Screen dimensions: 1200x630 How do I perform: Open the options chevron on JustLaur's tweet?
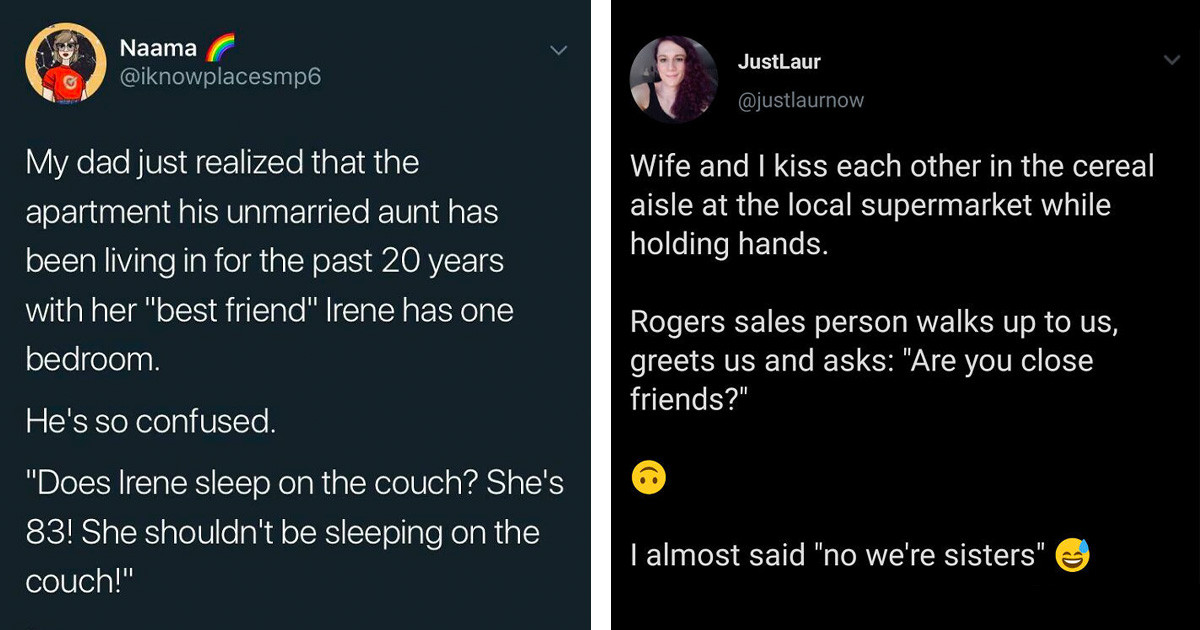(1174, 60)
